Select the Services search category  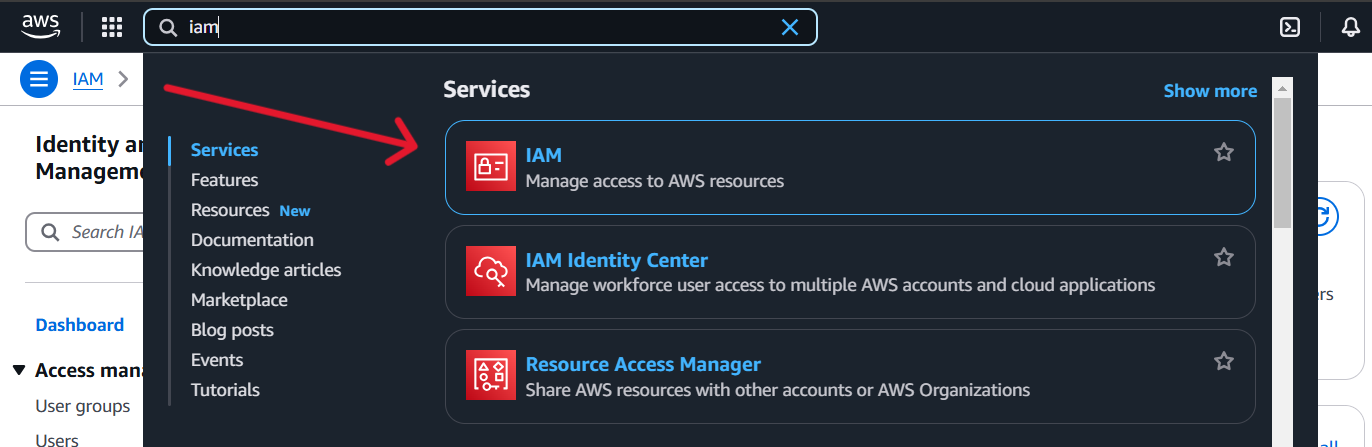coord(225,150)
